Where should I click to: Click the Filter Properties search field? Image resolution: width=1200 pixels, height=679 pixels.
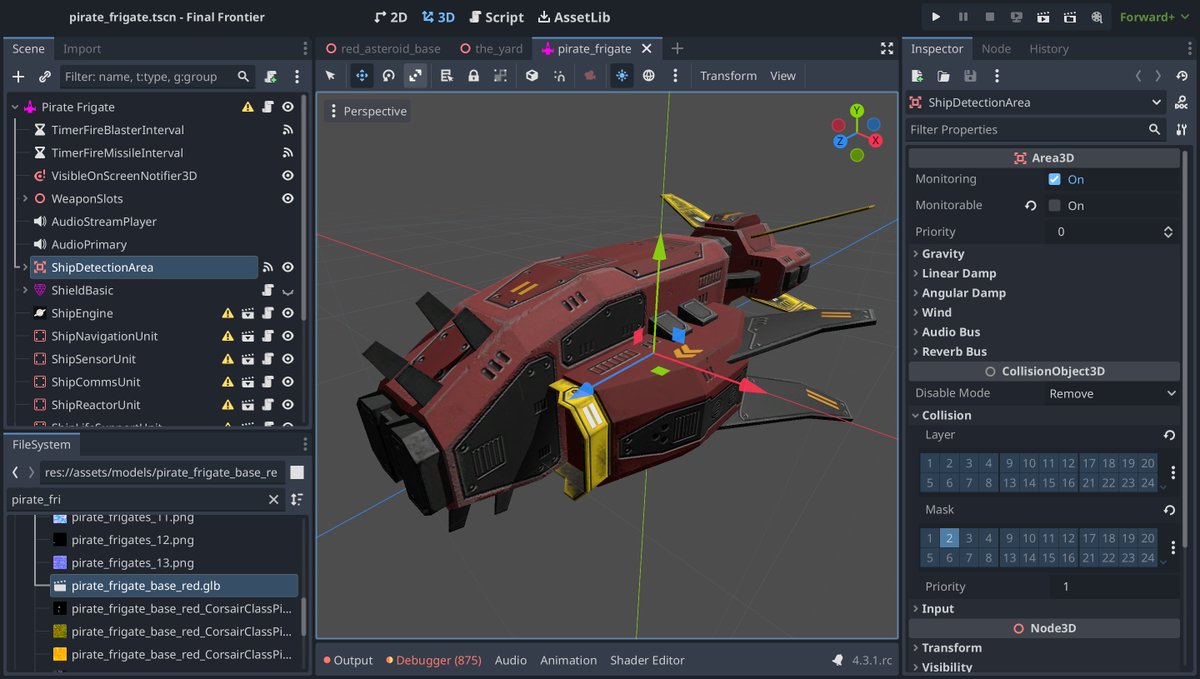[x=1035, y=129]
